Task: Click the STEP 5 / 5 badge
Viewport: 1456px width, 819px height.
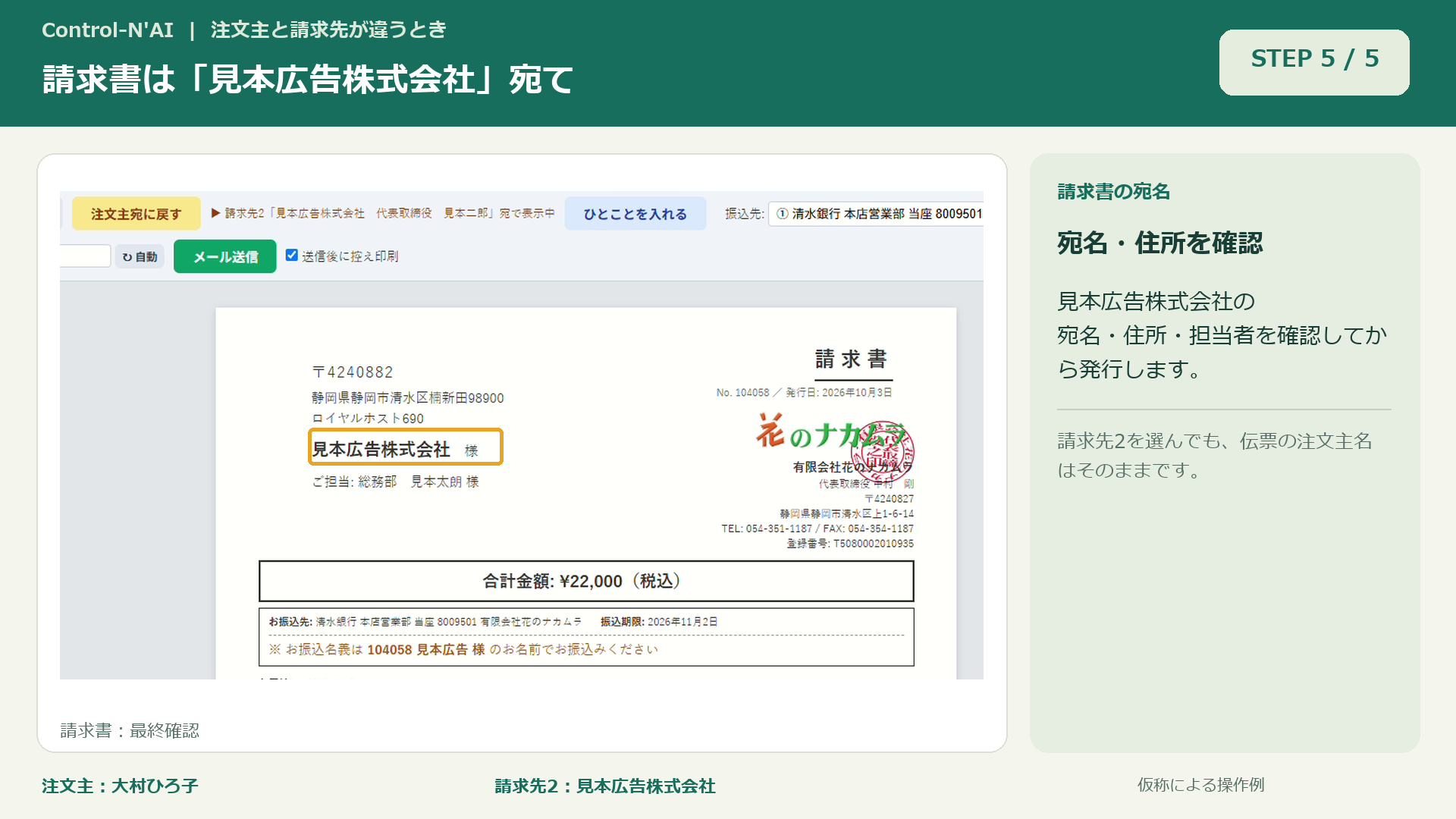Action: coord(1314,62)
